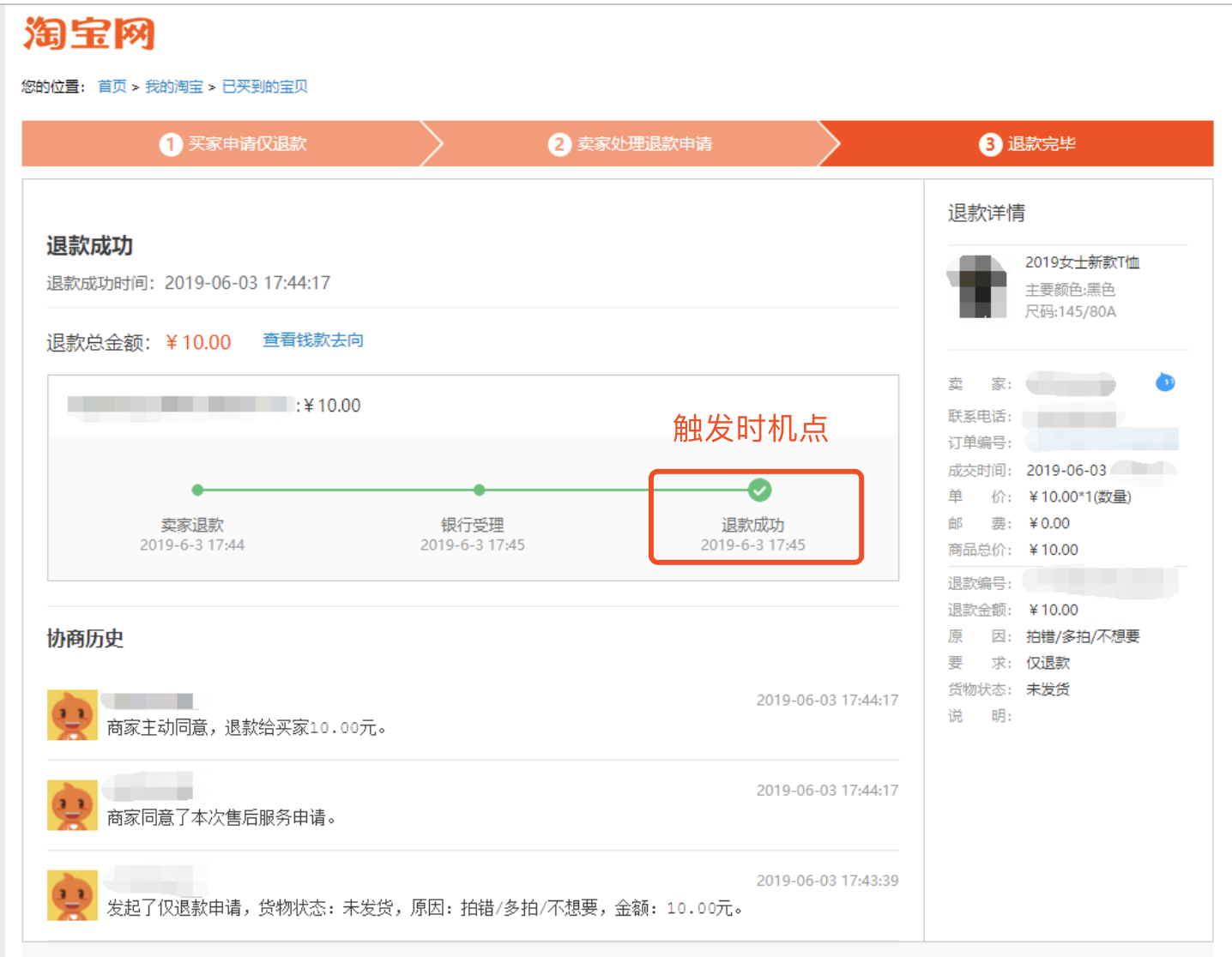Click the 退款成功时间 2019-06-03 17:44:17 text
Screen dimensions: 1232x957
189,283
